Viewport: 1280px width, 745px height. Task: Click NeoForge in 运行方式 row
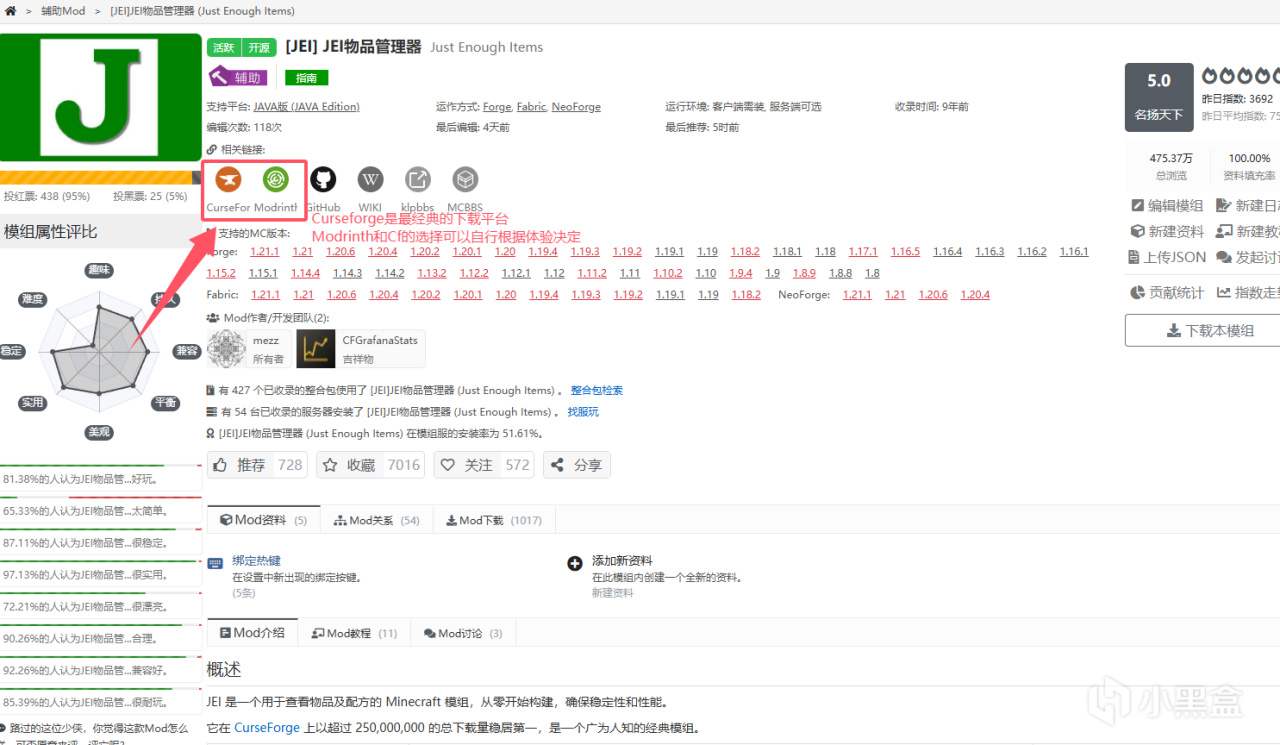coord(576,106)
